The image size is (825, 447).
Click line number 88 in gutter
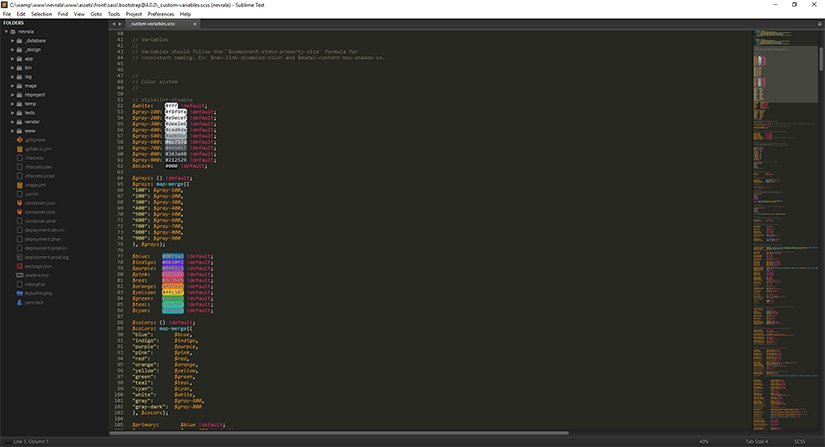[120, 322]
